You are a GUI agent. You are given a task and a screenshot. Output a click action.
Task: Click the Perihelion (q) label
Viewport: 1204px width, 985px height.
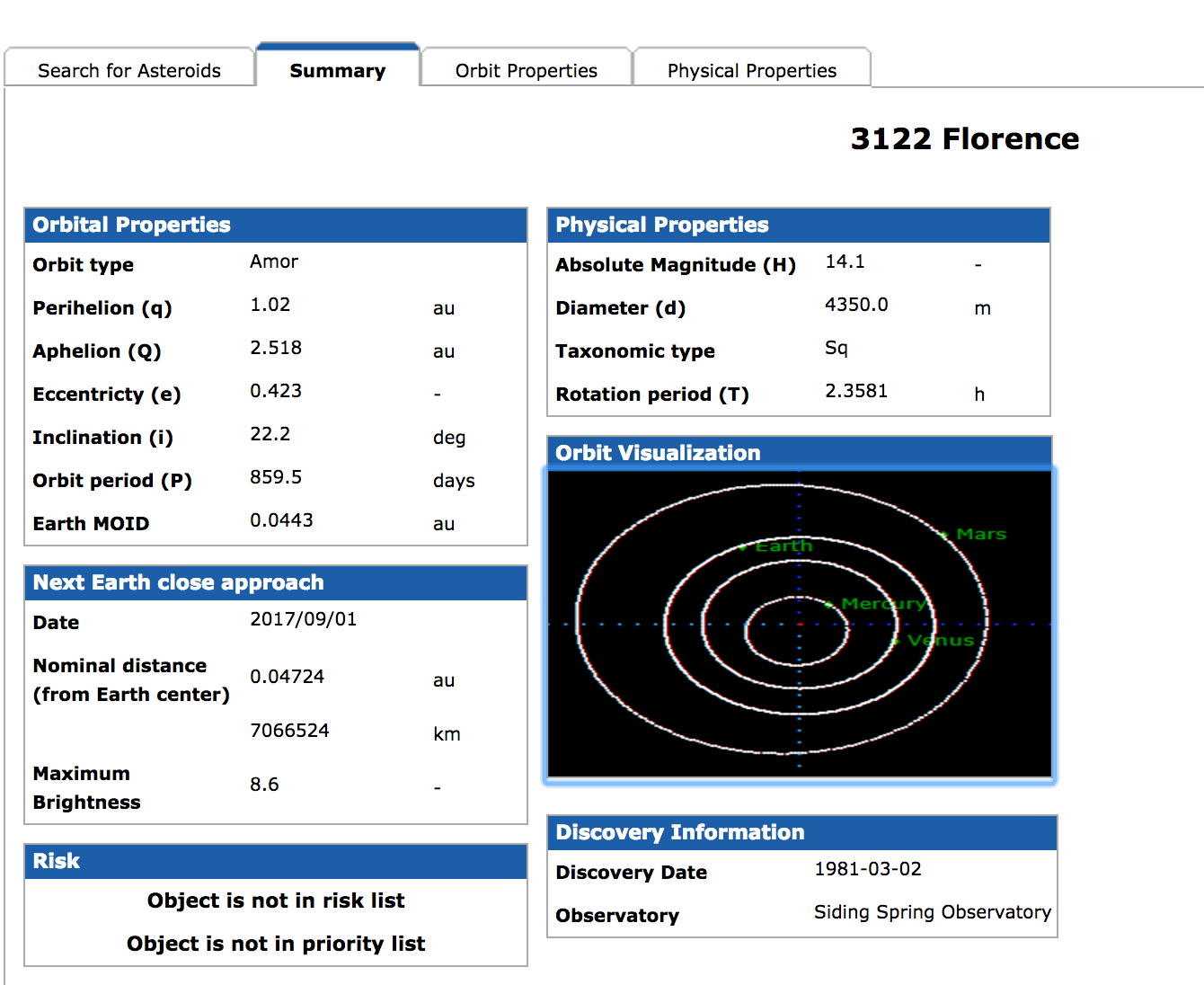point(102,308)
